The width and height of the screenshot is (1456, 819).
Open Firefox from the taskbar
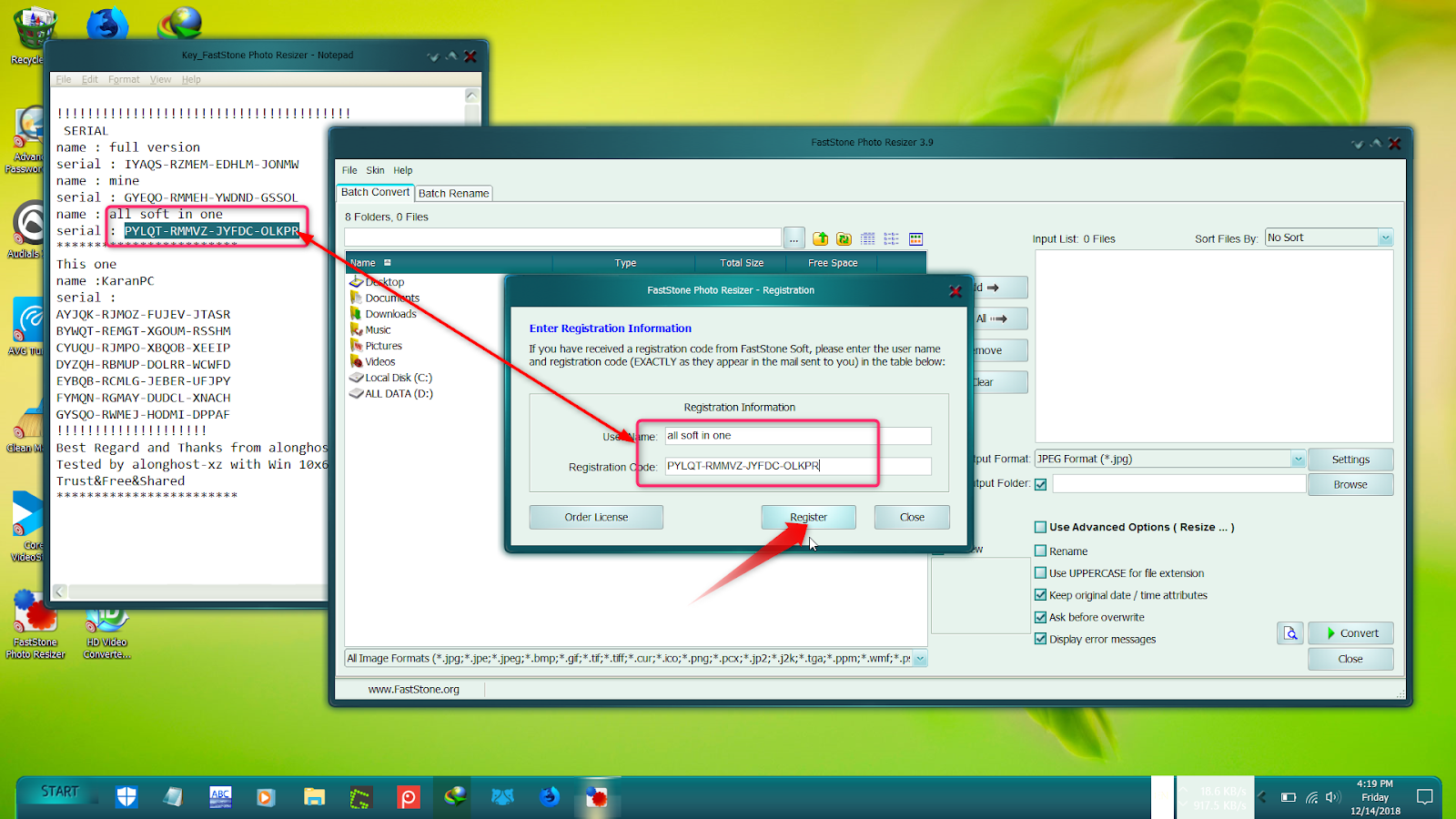[x=550, y=797]
